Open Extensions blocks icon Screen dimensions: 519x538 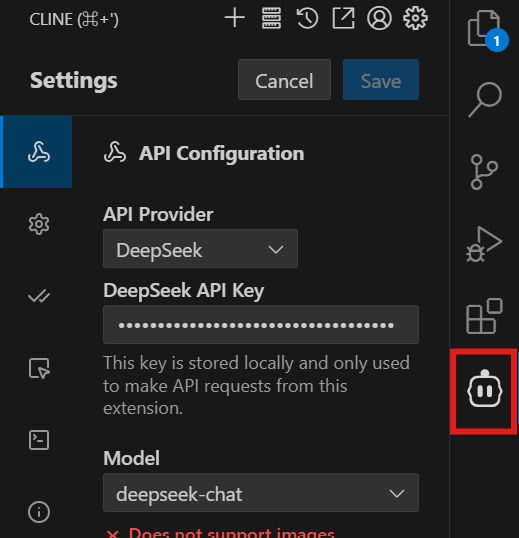(484, 316)
